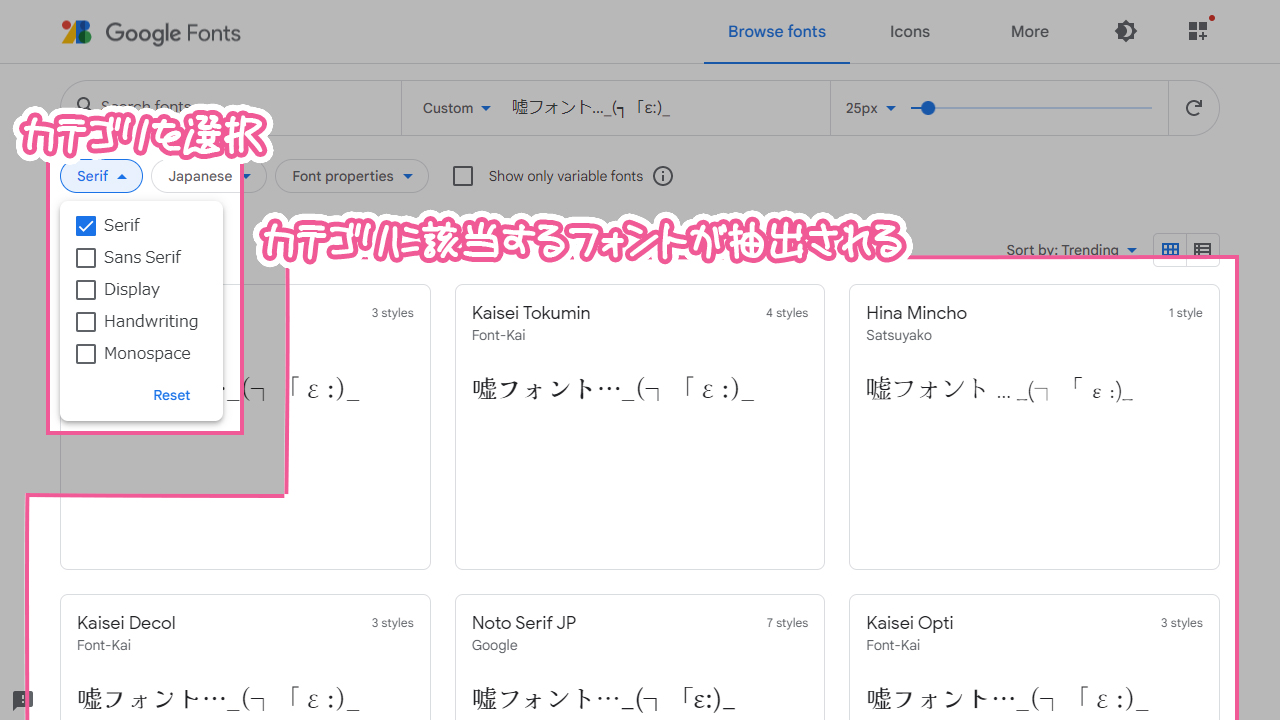Check the Handwriting checkbox
1280x720 pixels.
pos(86,321)
